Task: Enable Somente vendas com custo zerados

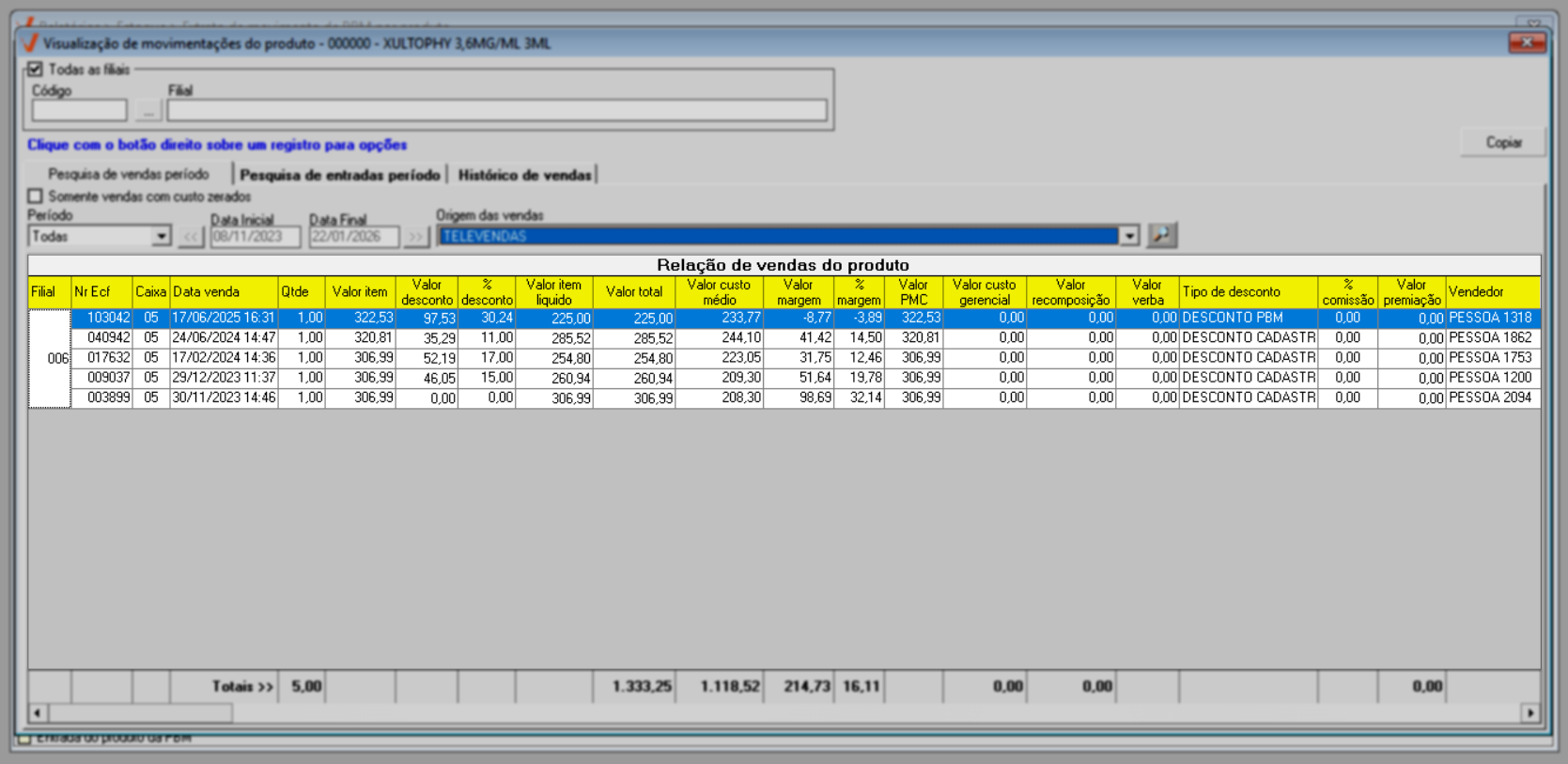Action: 36,196
